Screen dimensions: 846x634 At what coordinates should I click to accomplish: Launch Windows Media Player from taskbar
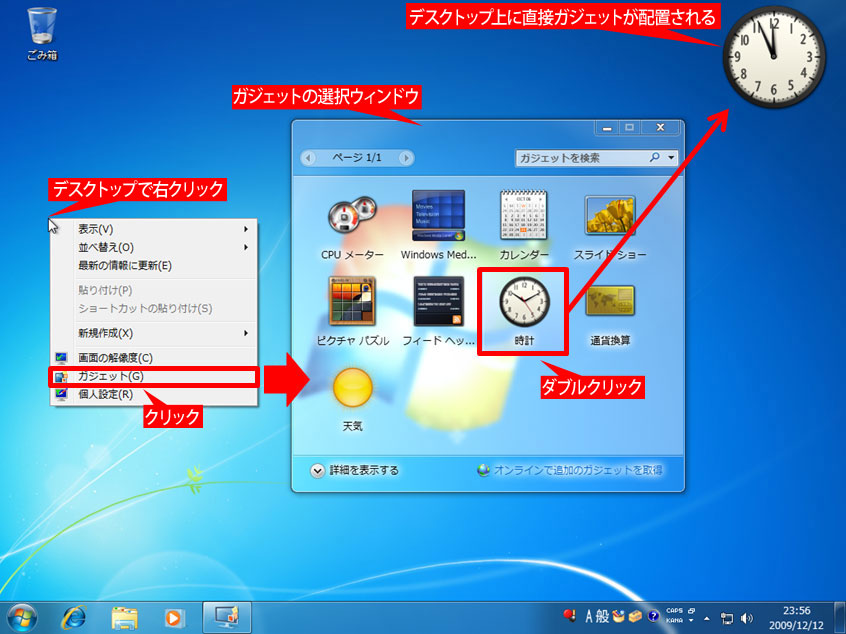coord(174,617)
